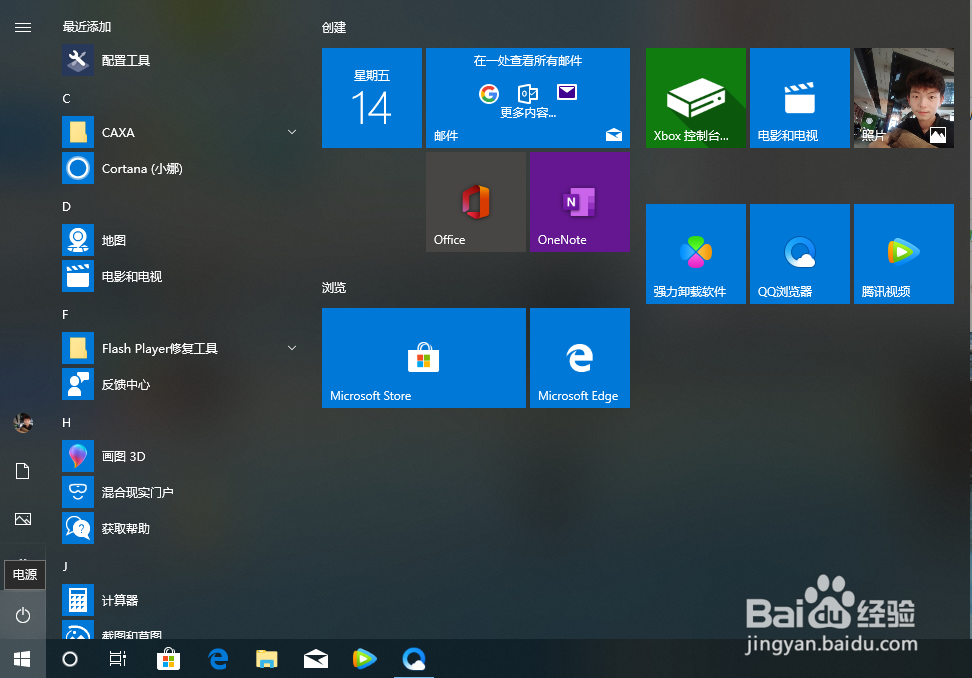Open the Microsoft Store tile
The height and width of the screenshot is (678, 972).
pyautogui.click(x=424, y=358)
